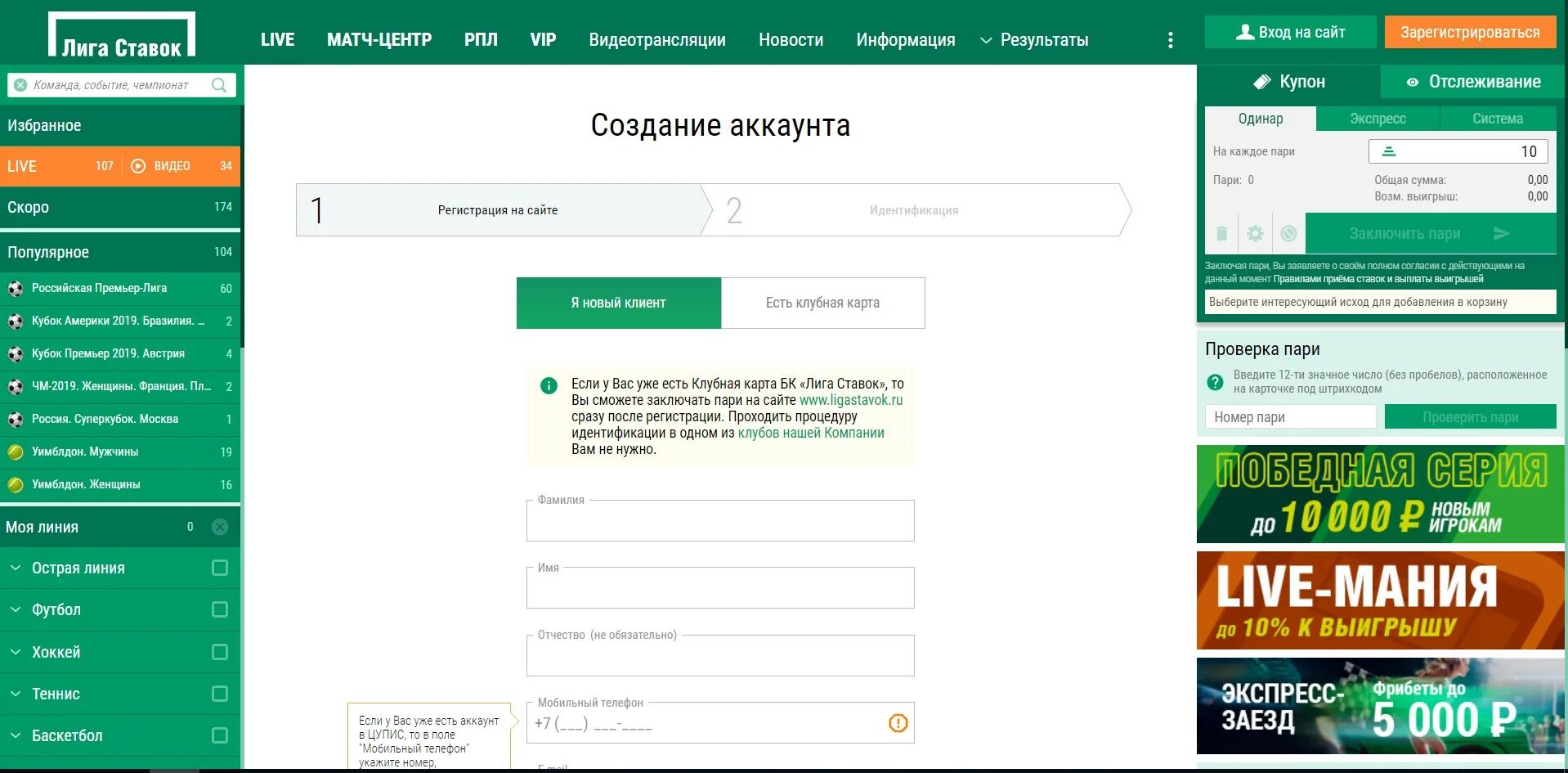Clear the search field with the X icon
Image resolution: width=1568 pixels, height=773 pixels.
(20, 85)
